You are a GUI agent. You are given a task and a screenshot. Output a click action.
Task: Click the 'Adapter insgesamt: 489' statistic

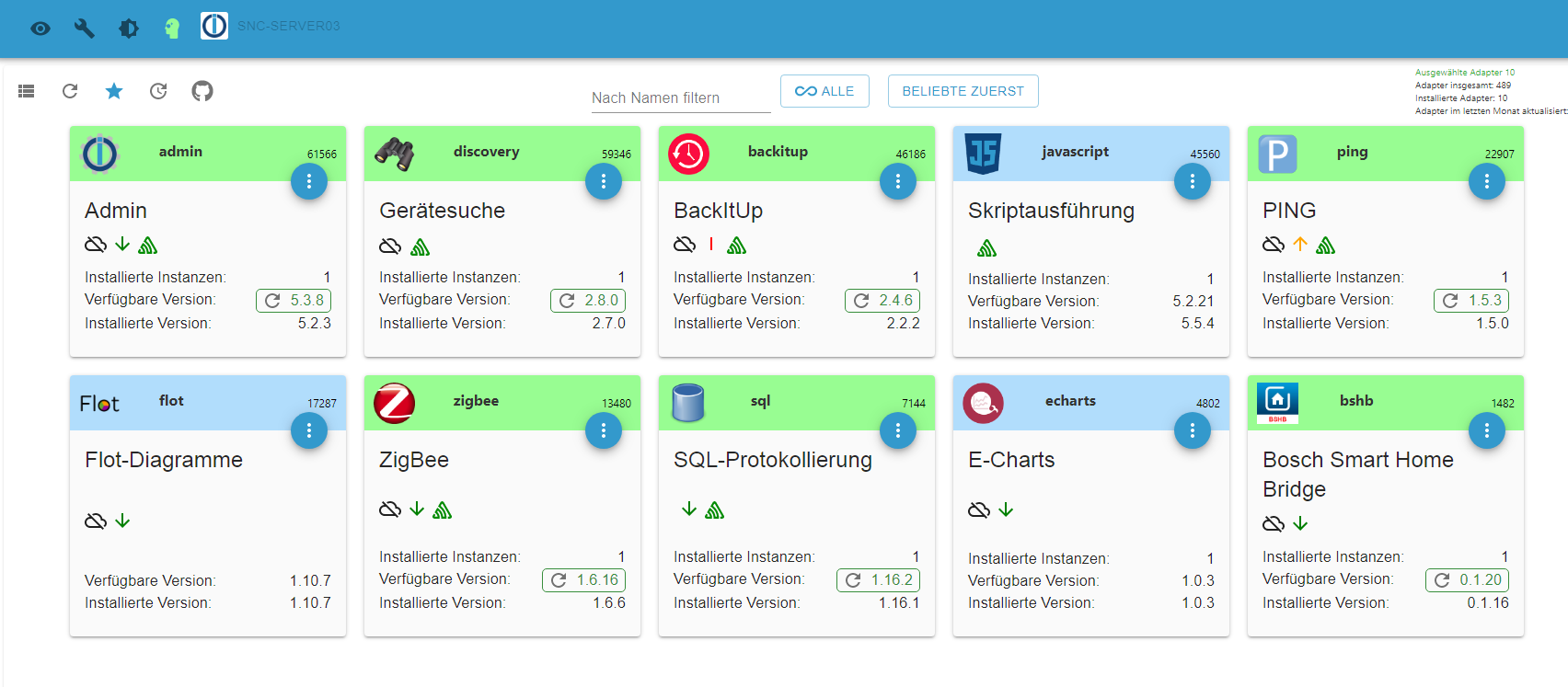pyautogui.click(x=1463, y=86)
